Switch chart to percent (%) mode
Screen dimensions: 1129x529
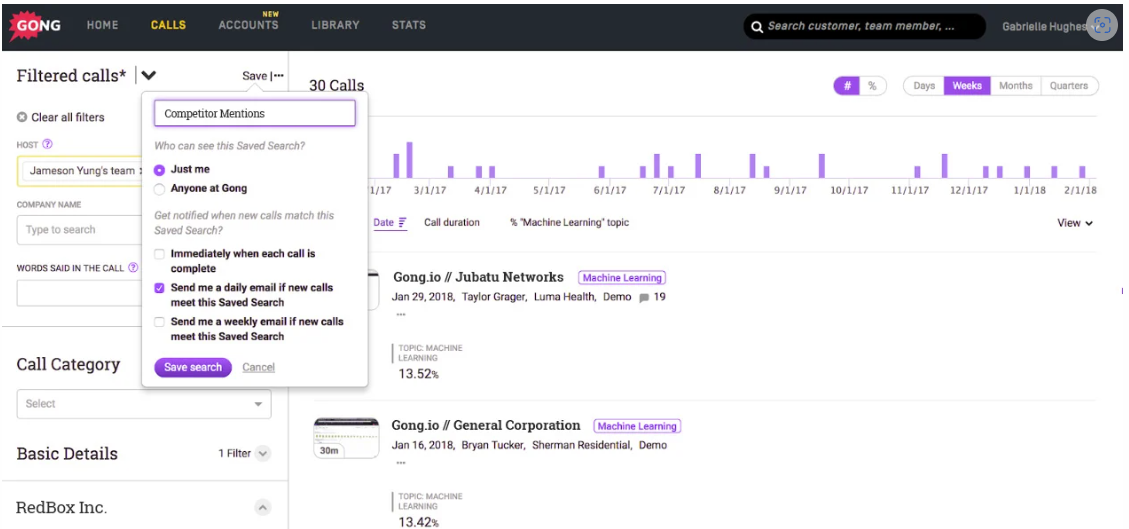tap(873, 86)
